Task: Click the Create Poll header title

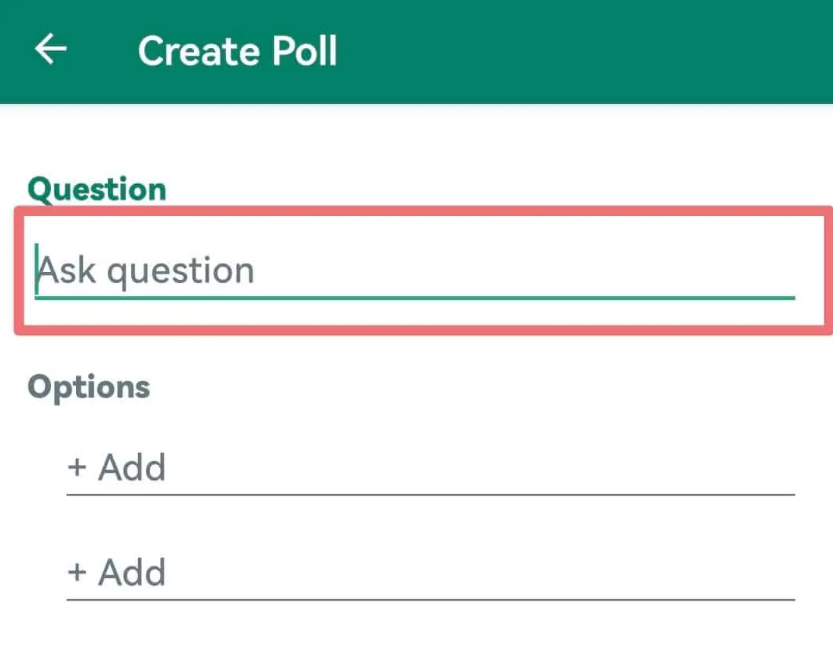Action: (x=238, y=51)
